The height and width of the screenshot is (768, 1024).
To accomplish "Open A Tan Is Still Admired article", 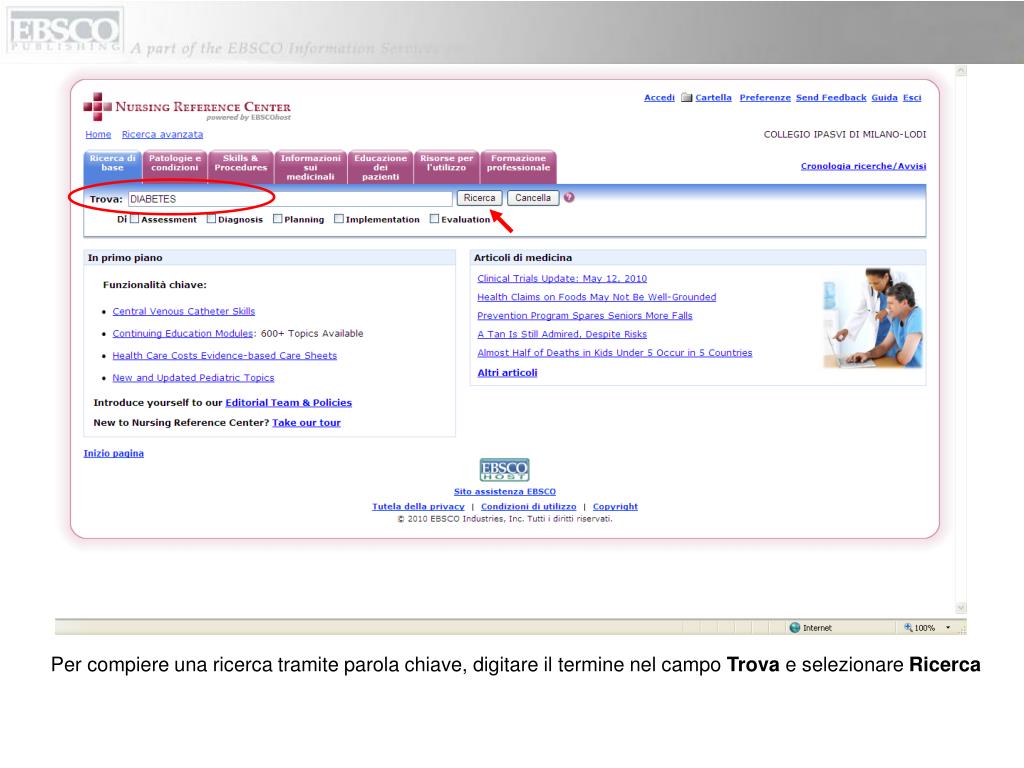I will (x=562, y=334).
